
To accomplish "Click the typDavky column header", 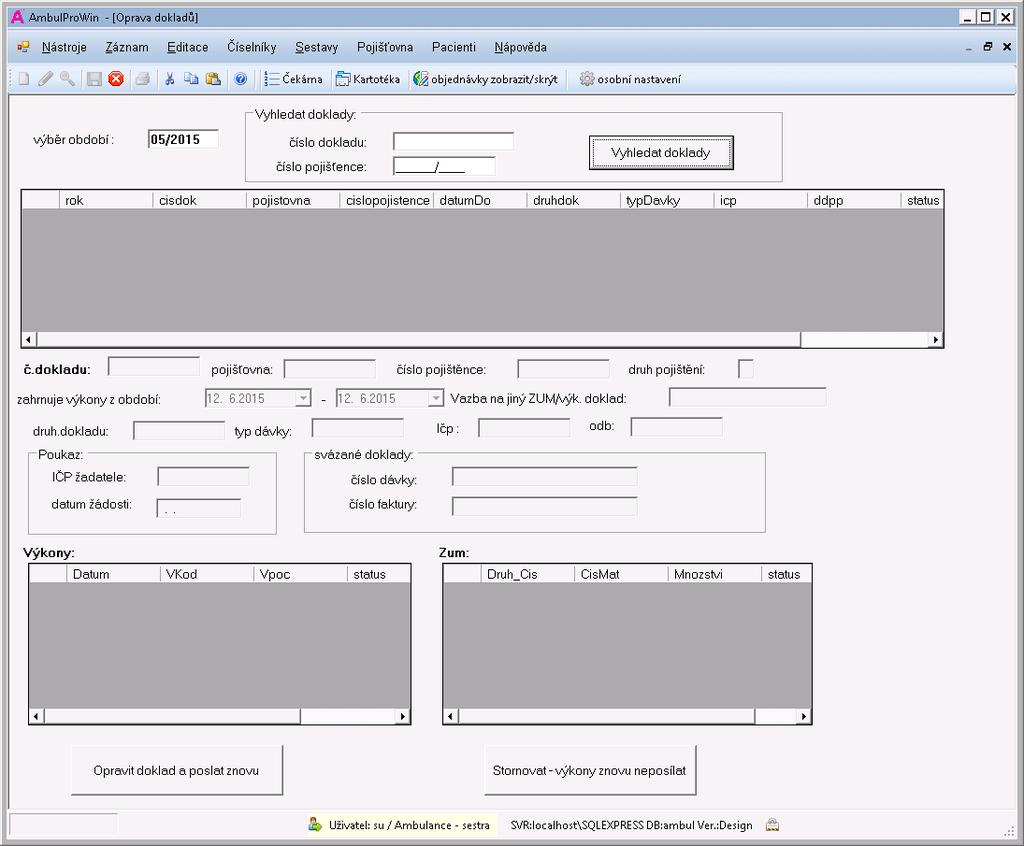I will click(667, 201).
